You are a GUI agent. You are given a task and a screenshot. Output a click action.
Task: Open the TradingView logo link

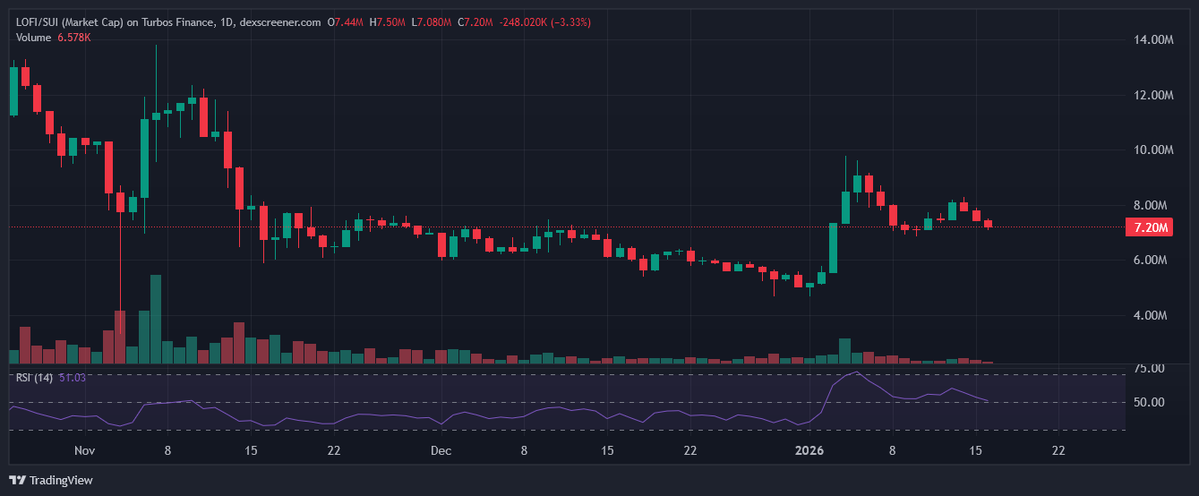(x=50, y=480)
